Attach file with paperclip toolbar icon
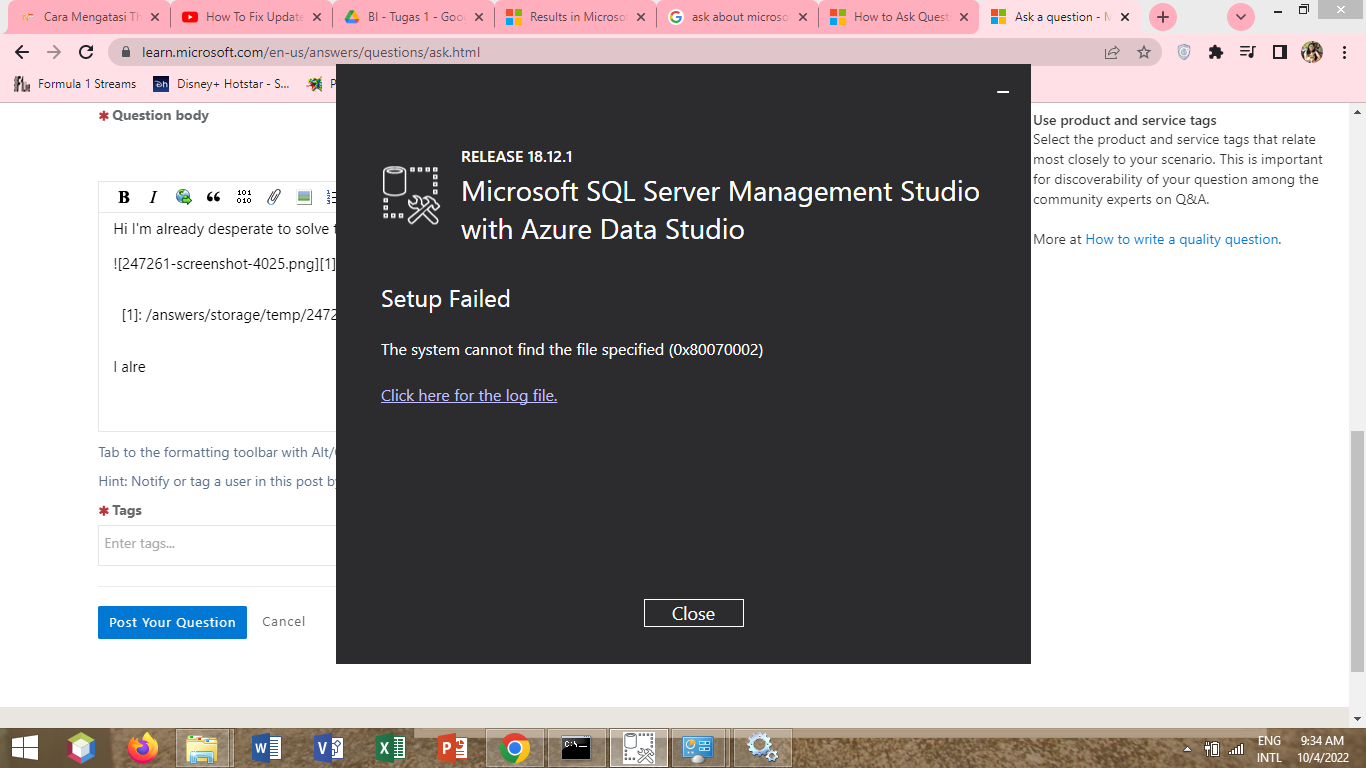Image resolution: width=1366 pixels, height=768 pixels. point(274,197)
